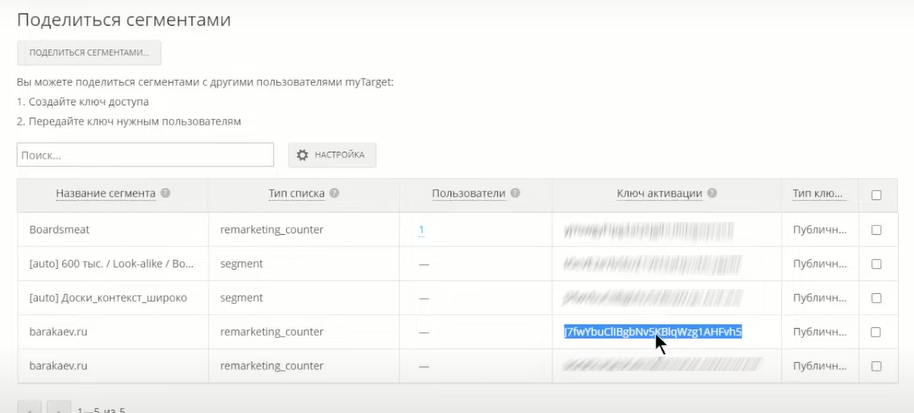Check the Look-alike segment row checkbox

tap(876, 264)
